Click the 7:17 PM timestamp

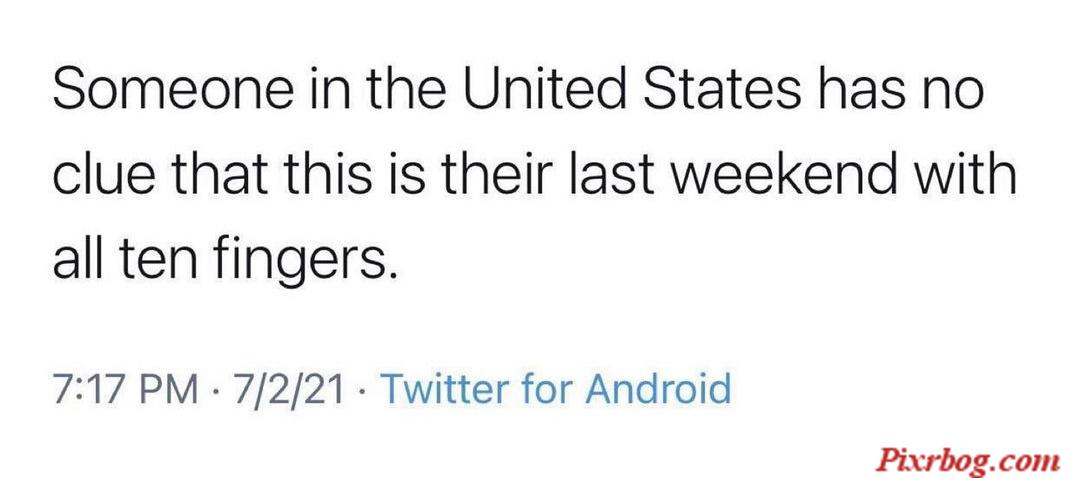[x=125, y=390]
